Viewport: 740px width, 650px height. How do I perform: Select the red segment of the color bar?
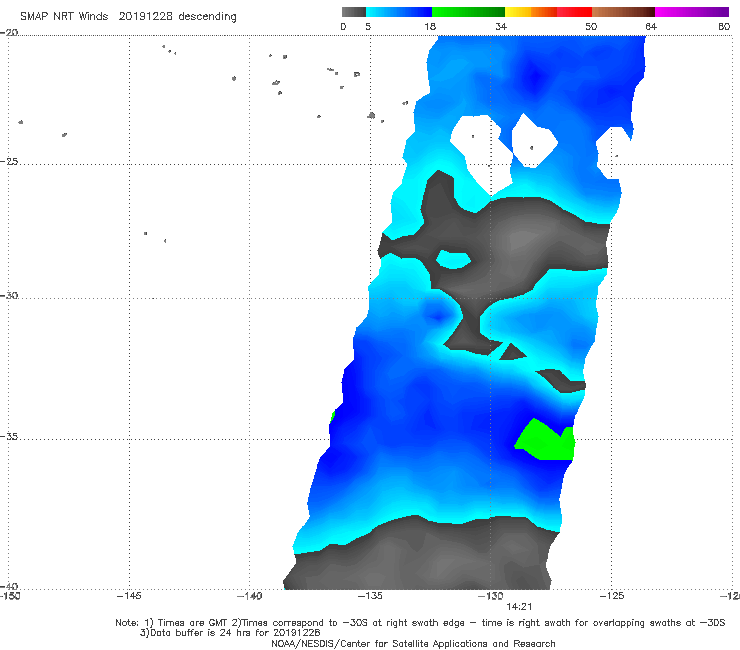[574, 12]
